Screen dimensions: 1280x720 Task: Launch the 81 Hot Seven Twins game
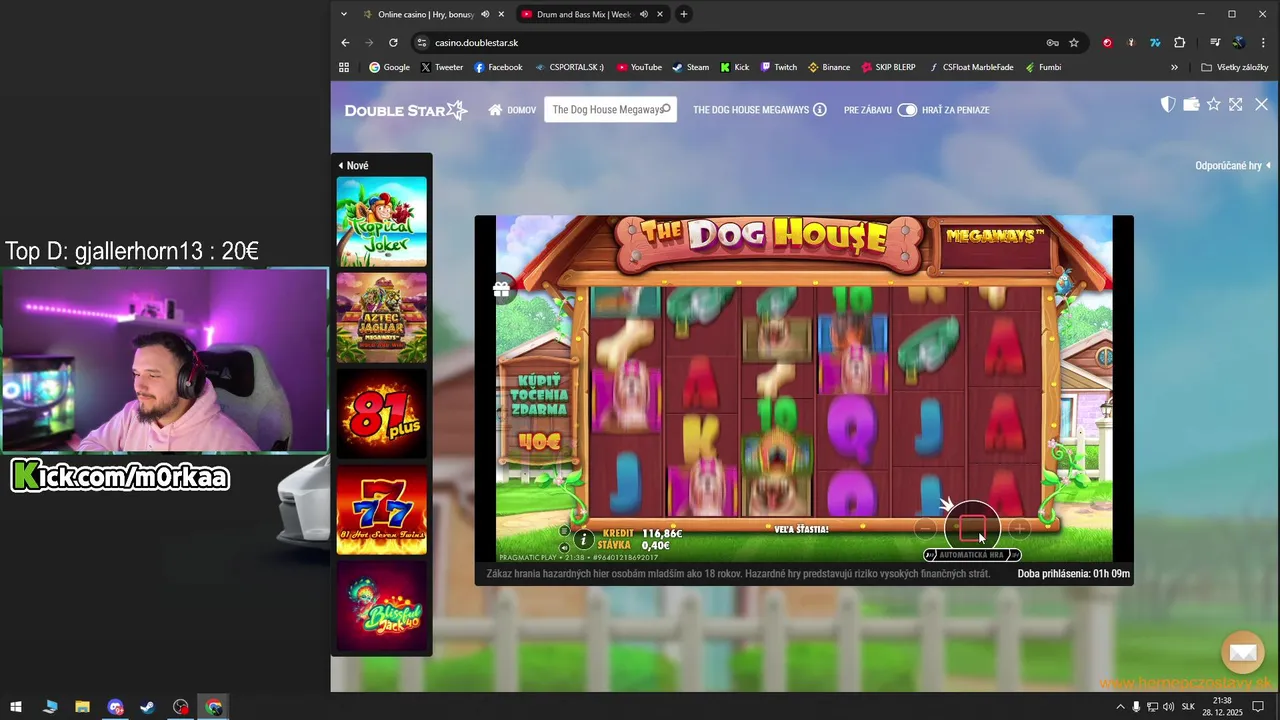[381, 510]
